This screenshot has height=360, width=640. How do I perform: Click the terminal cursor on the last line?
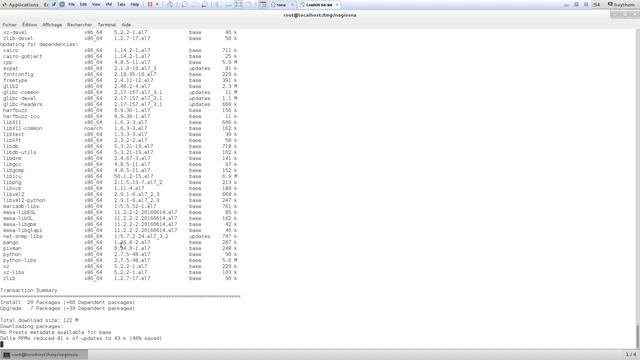pyautogui.click(x=2, y=344)
